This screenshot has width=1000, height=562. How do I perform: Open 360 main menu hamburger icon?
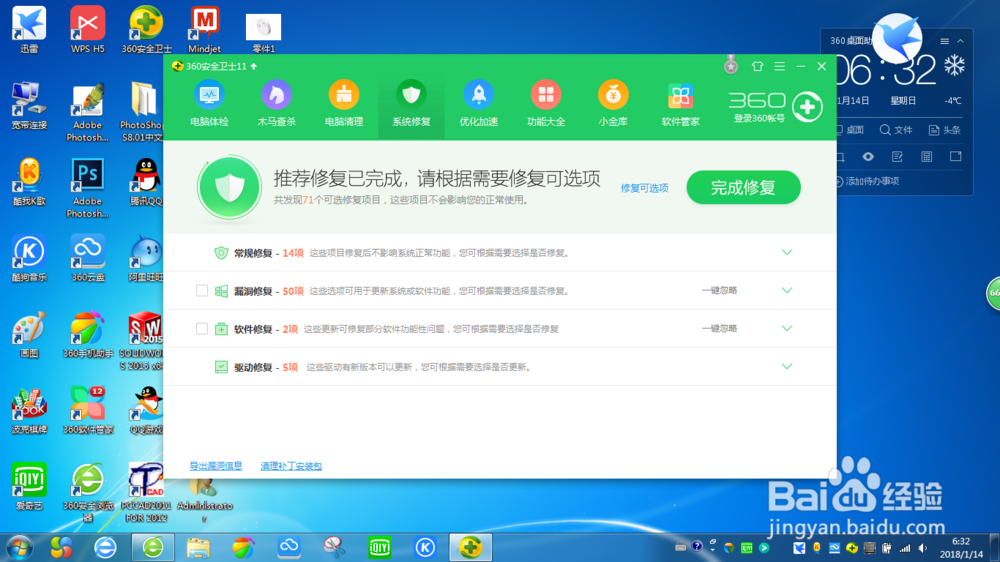[779, 66]
